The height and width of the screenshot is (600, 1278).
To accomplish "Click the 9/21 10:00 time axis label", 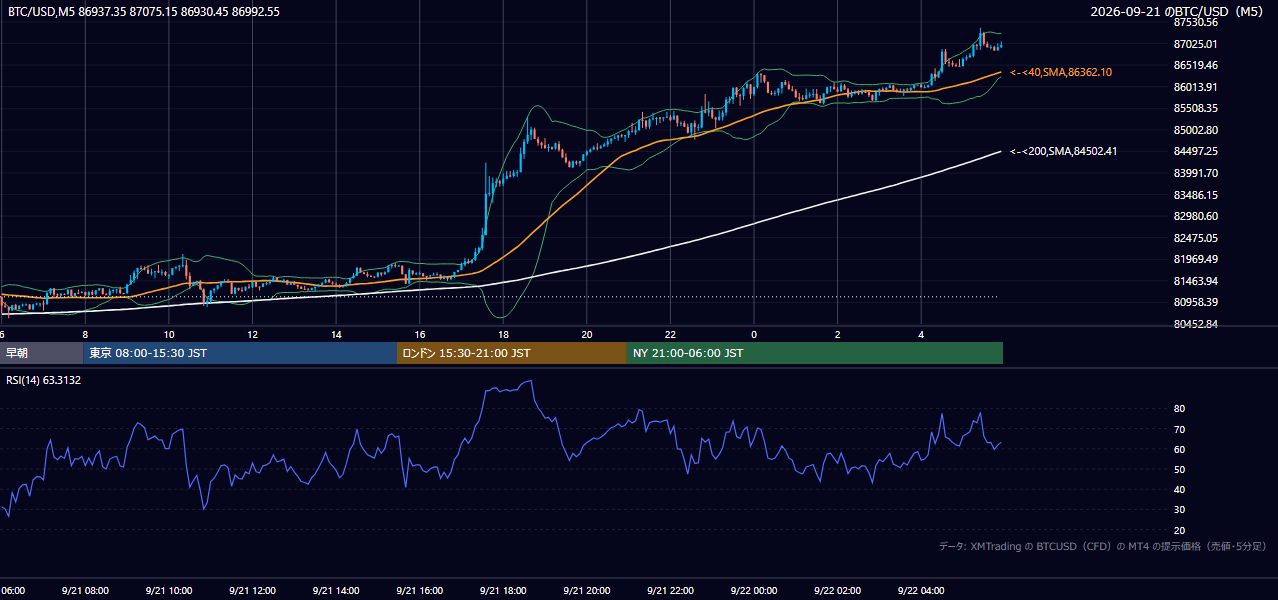I will tap(168, 591).
